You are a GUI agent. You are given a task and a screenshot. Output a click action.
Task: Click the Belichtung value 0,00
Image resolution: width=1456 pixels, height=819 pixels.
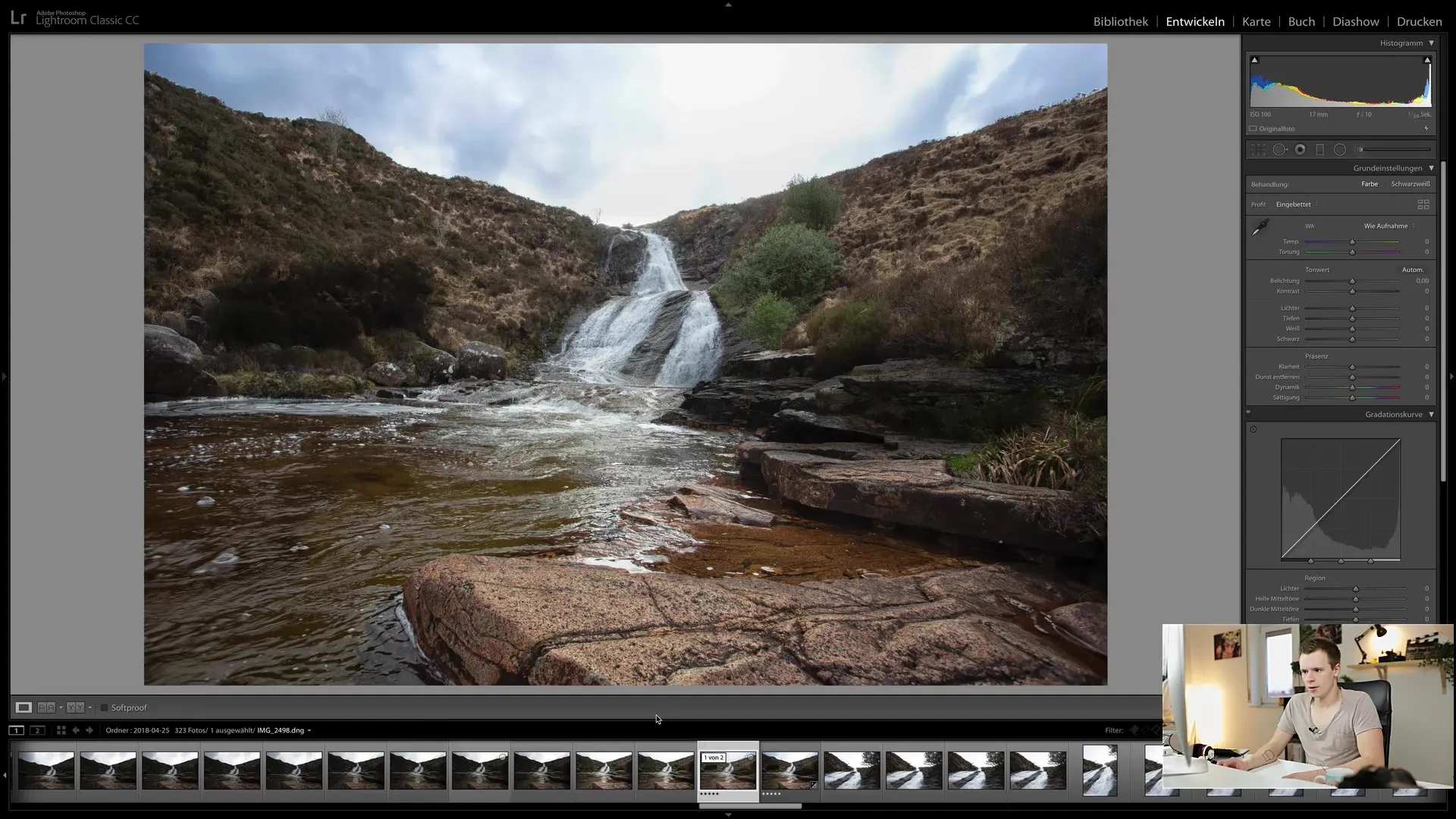(1422, 281)
